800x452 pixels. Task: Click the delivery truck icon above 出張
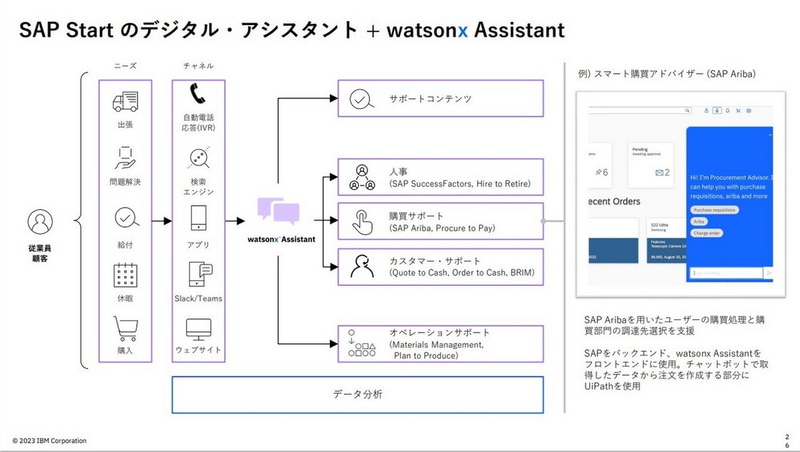click(125, 102)
